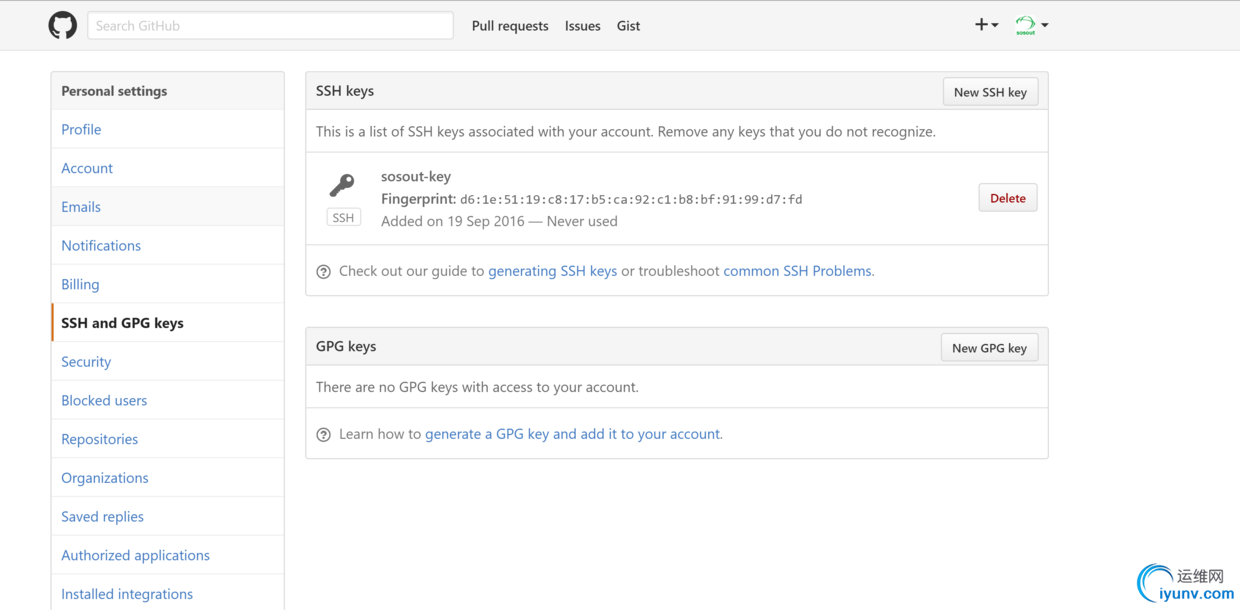The image size is (1240, 610).
Task: Click the SSH help question mark icon
Action: click(x=323, y=272)
